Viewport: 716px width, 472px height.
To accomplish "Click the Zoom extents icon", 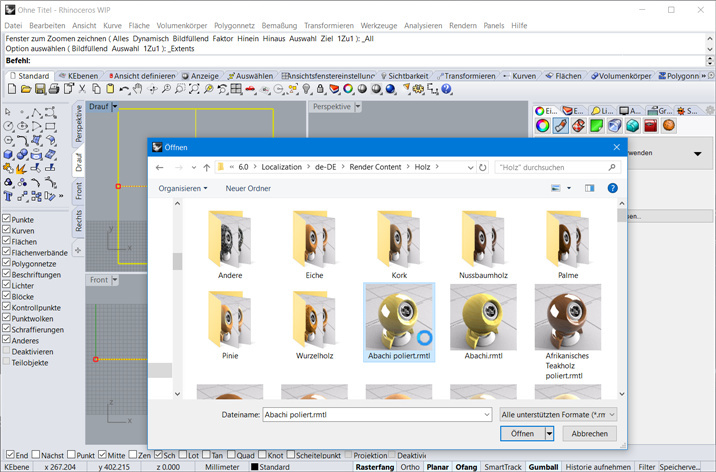I will 195,89.
